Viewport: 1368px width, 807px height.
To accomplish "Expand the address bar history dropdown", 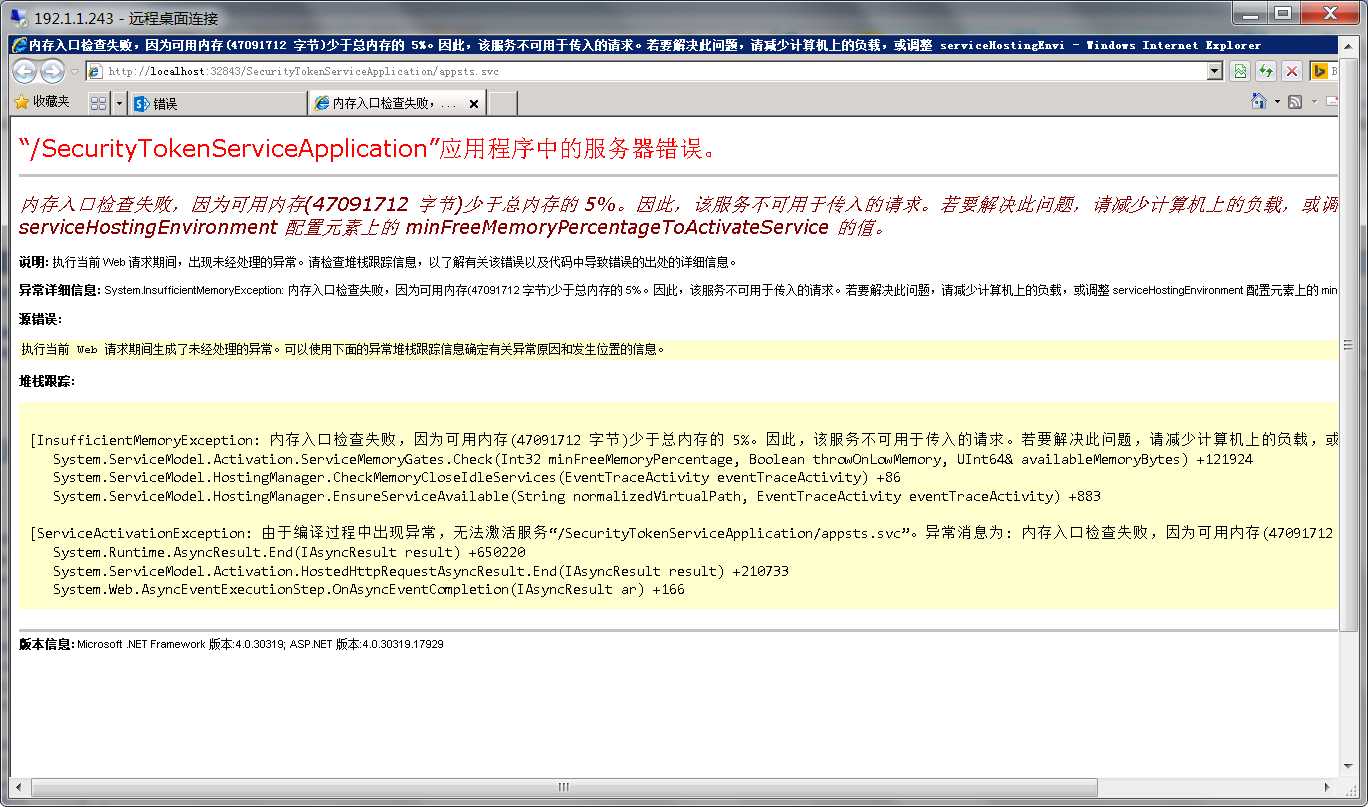I will [x=1215, y=71].
